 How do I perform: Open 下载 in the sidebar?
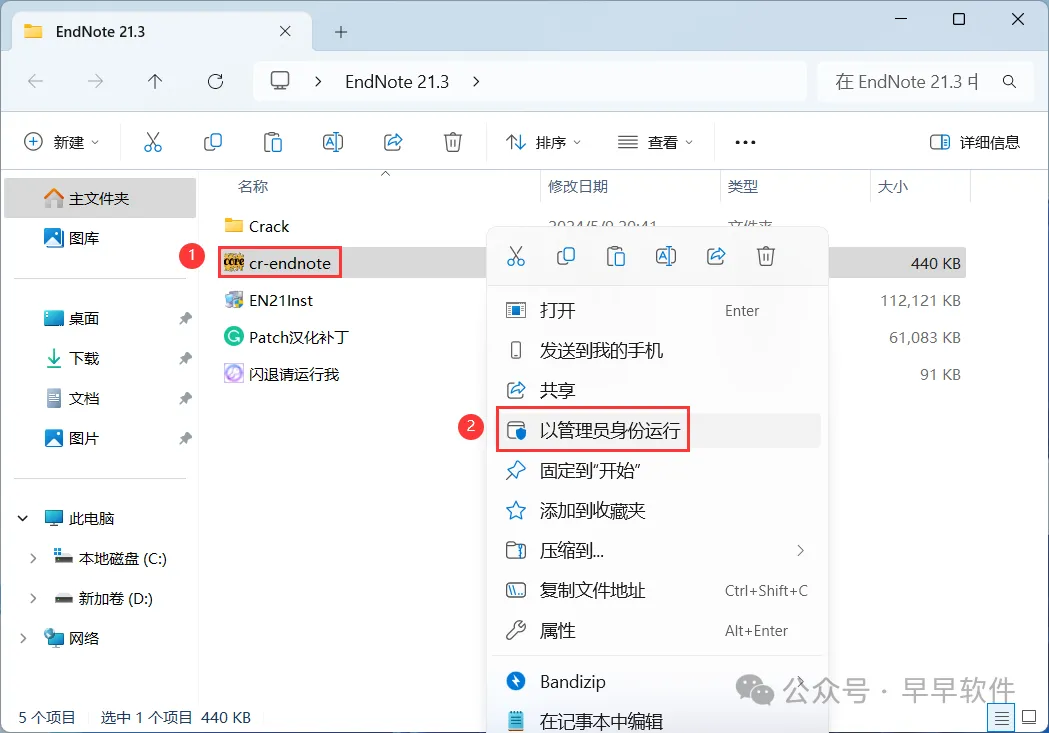click(100, 358)
